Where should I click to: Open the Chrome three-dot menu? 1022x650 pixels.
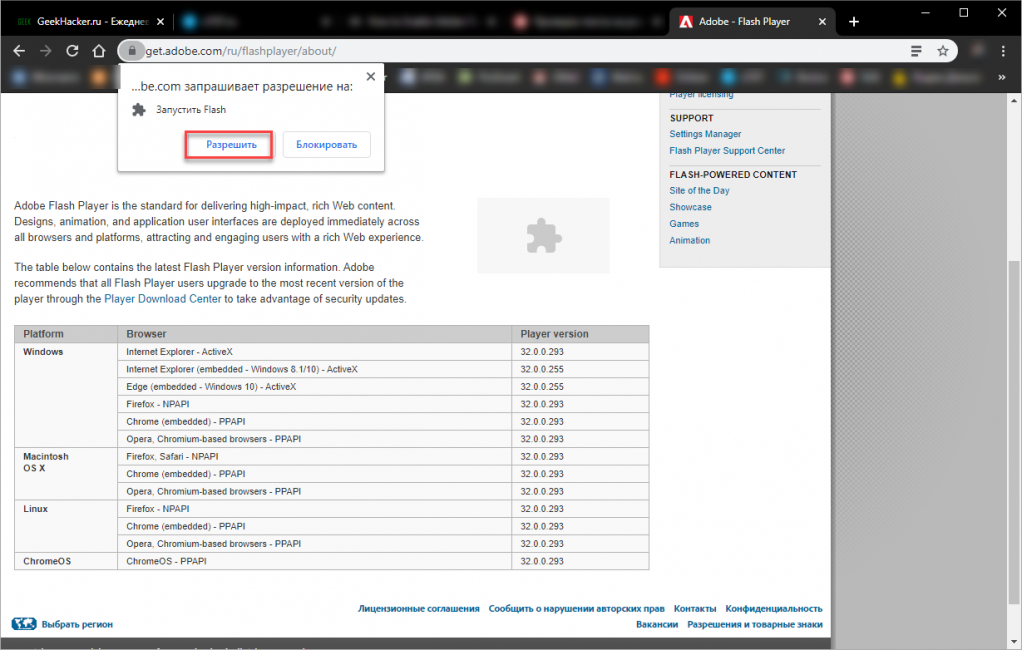pos(1000,50)
